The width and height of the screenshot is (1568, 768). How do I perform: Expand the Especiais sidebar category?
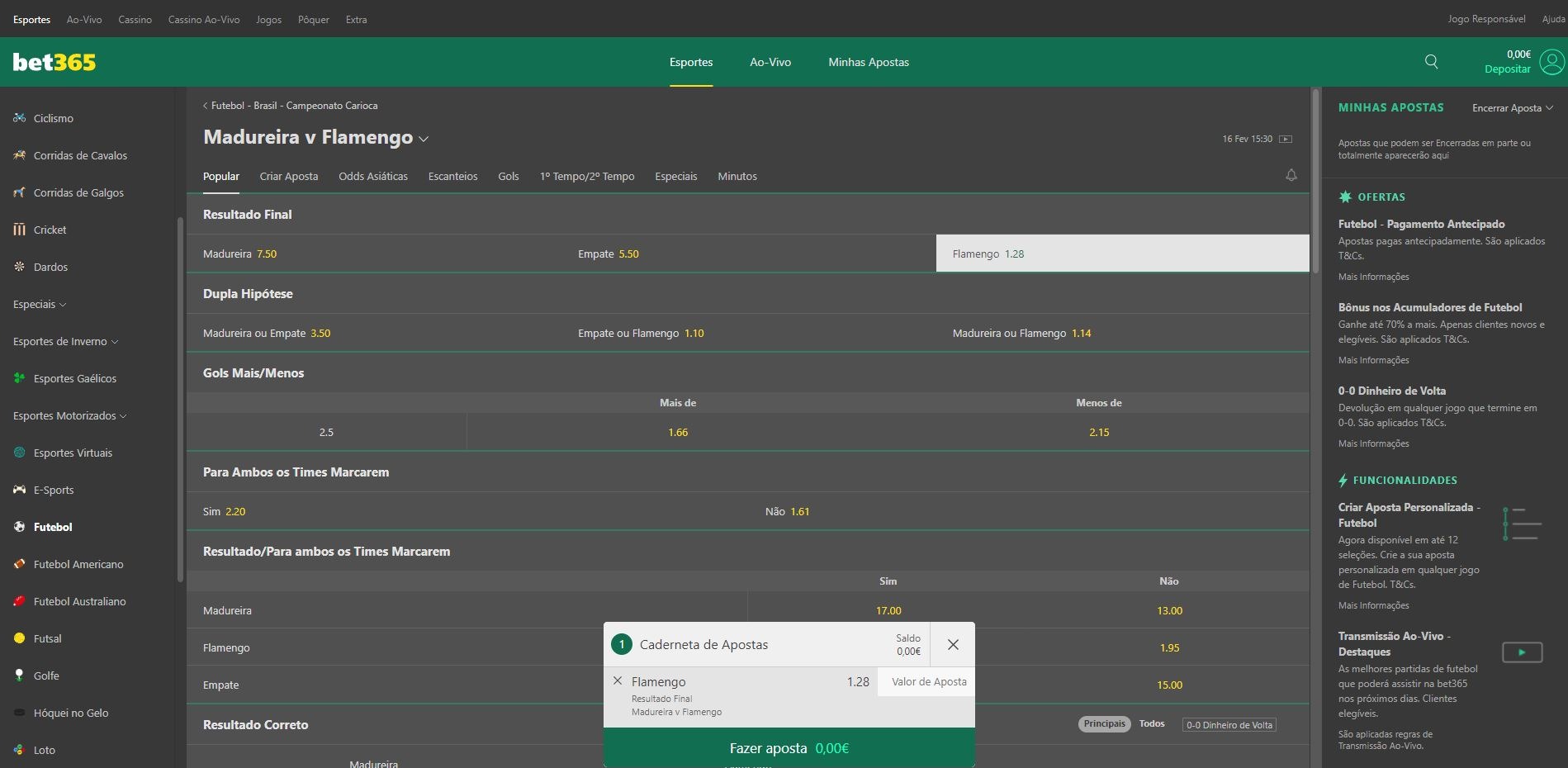[x=40, y=304]
